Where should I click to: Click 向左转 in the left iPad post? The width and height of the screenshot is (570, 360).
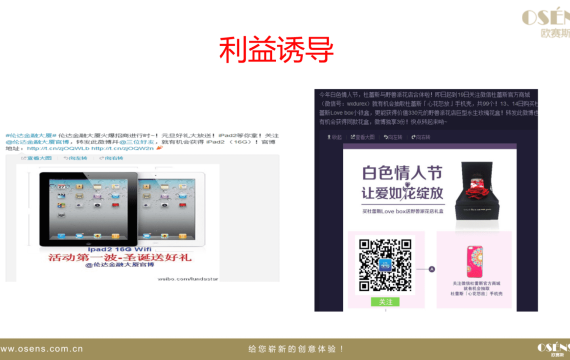tap(75, 158)
